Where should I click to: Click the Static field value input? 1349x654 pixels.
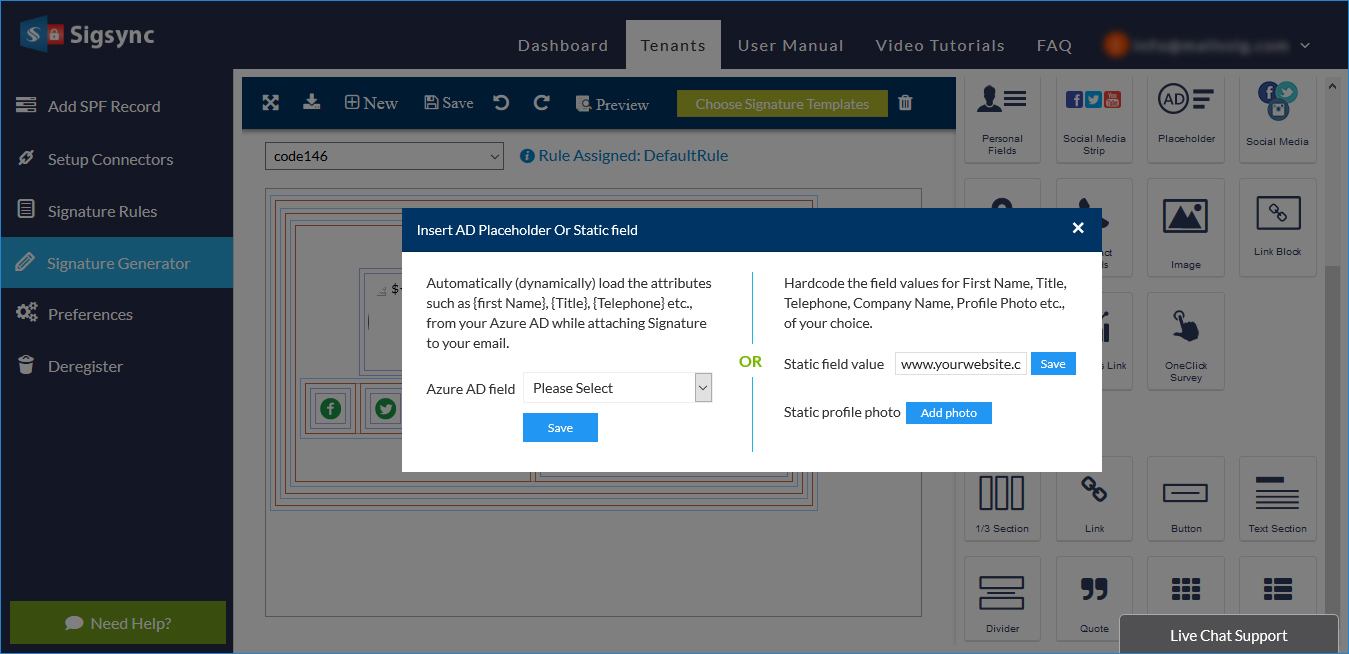coord(960,364)
